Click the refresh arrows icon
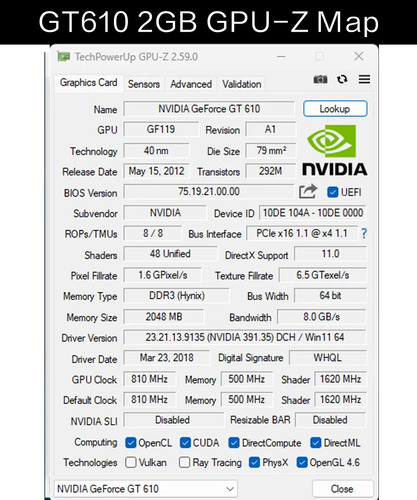The height and width of the screenshot is (500, 417). (x=342, y=79)
